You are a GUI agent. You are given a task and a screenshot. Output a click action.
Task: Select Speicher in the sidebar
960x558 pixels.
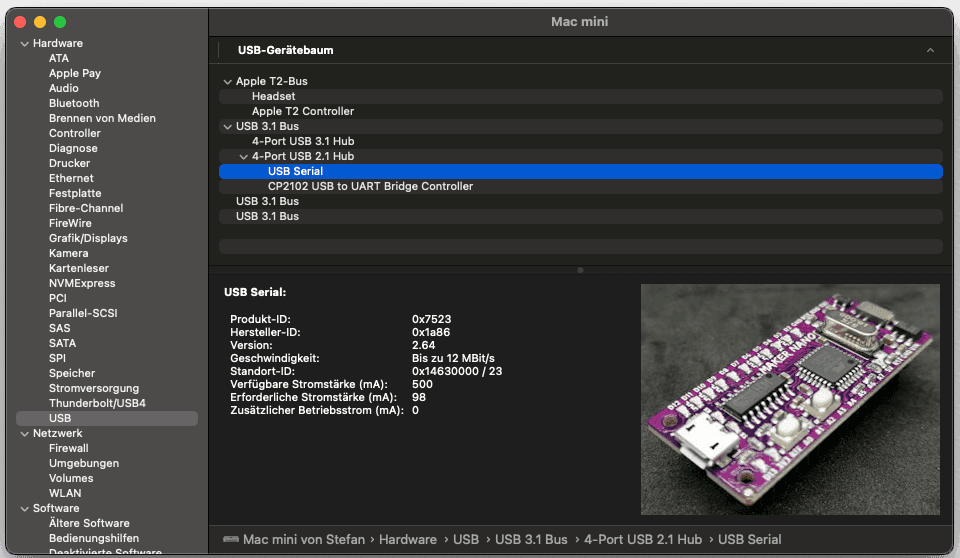pos(72,374)
